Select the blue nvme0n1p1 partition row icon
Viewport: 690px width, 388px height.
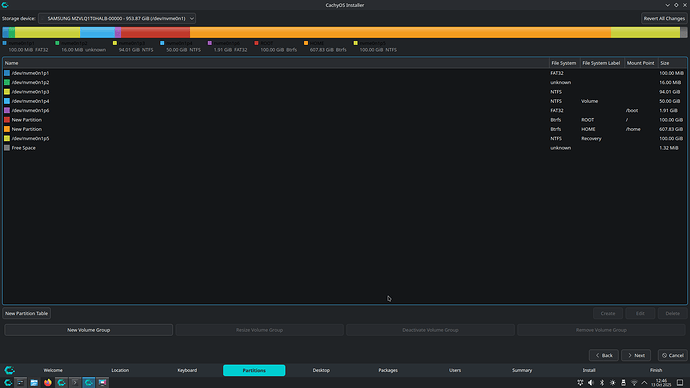(x=7, y=73)
